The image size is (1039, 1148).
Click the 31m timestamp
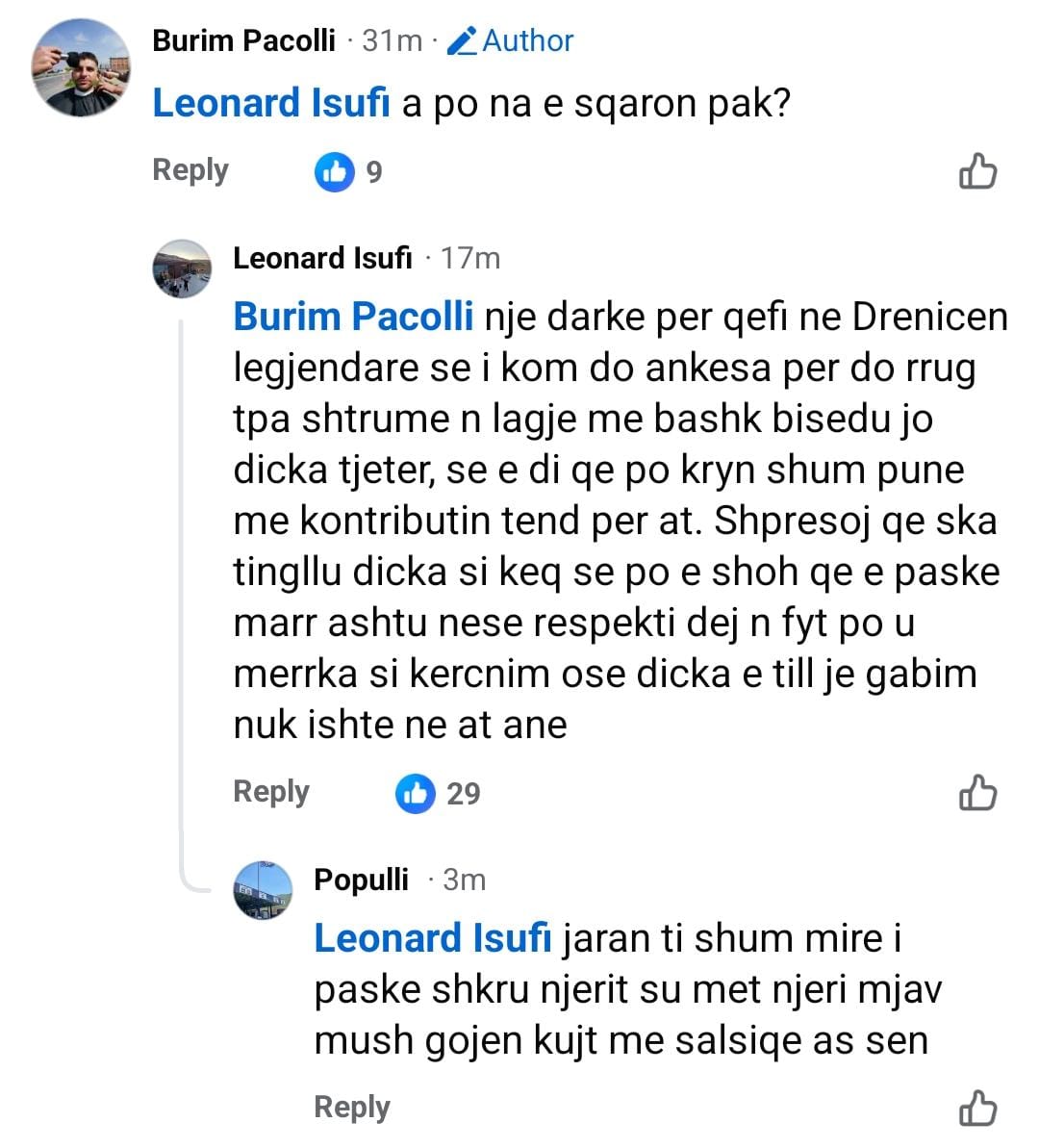coord(393,40)
